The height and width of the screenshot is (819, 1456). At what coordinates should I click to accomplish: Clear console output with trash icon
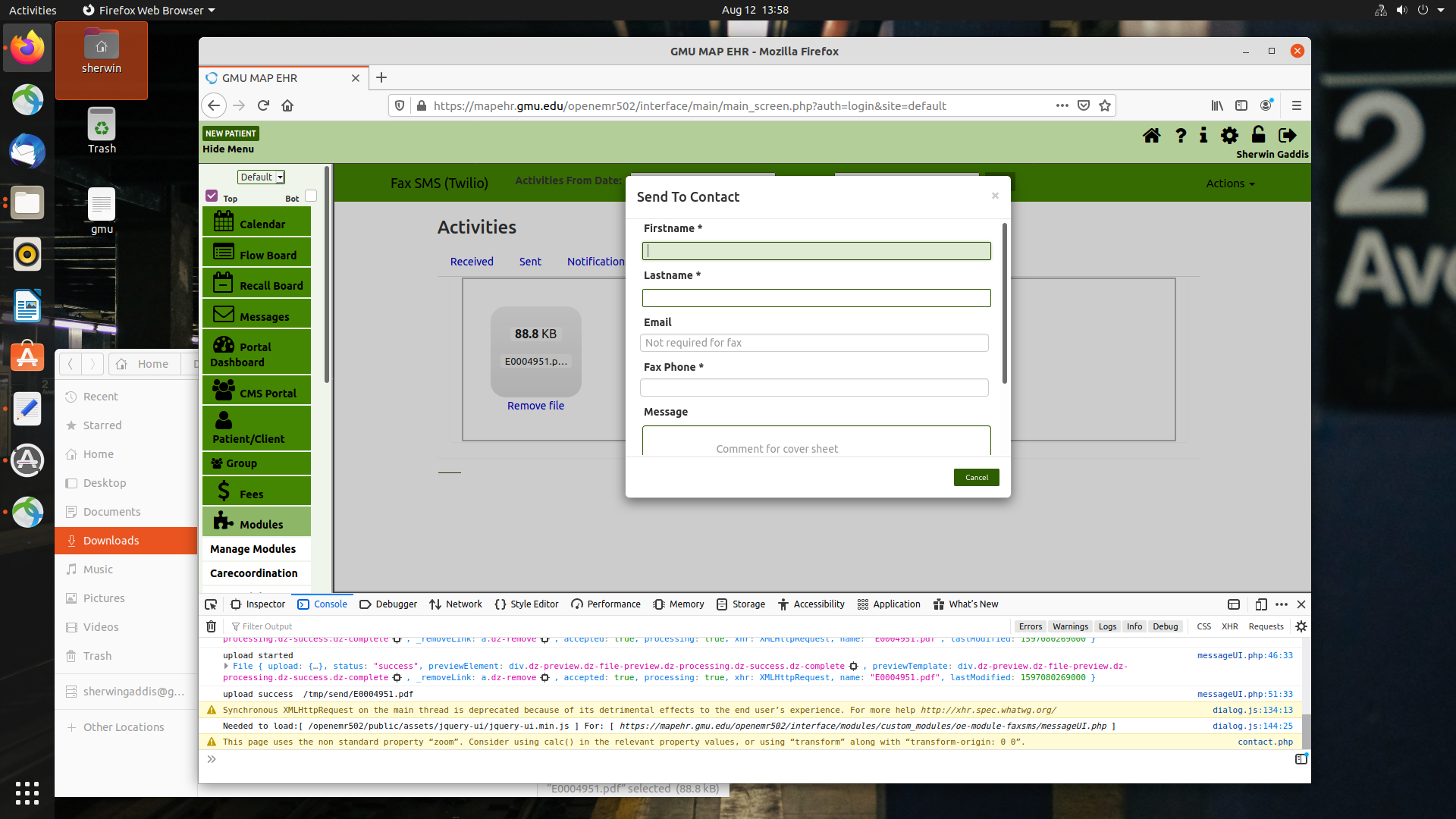[212, 626]
